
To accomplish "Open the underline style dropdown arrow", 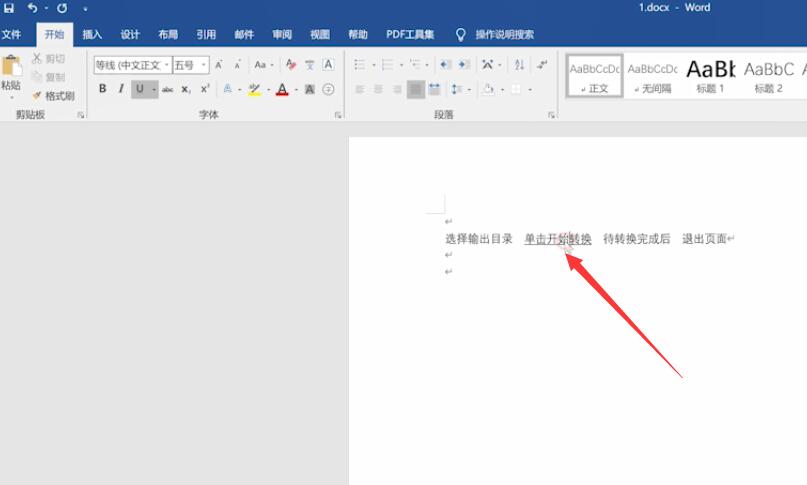I will point(154,90).
